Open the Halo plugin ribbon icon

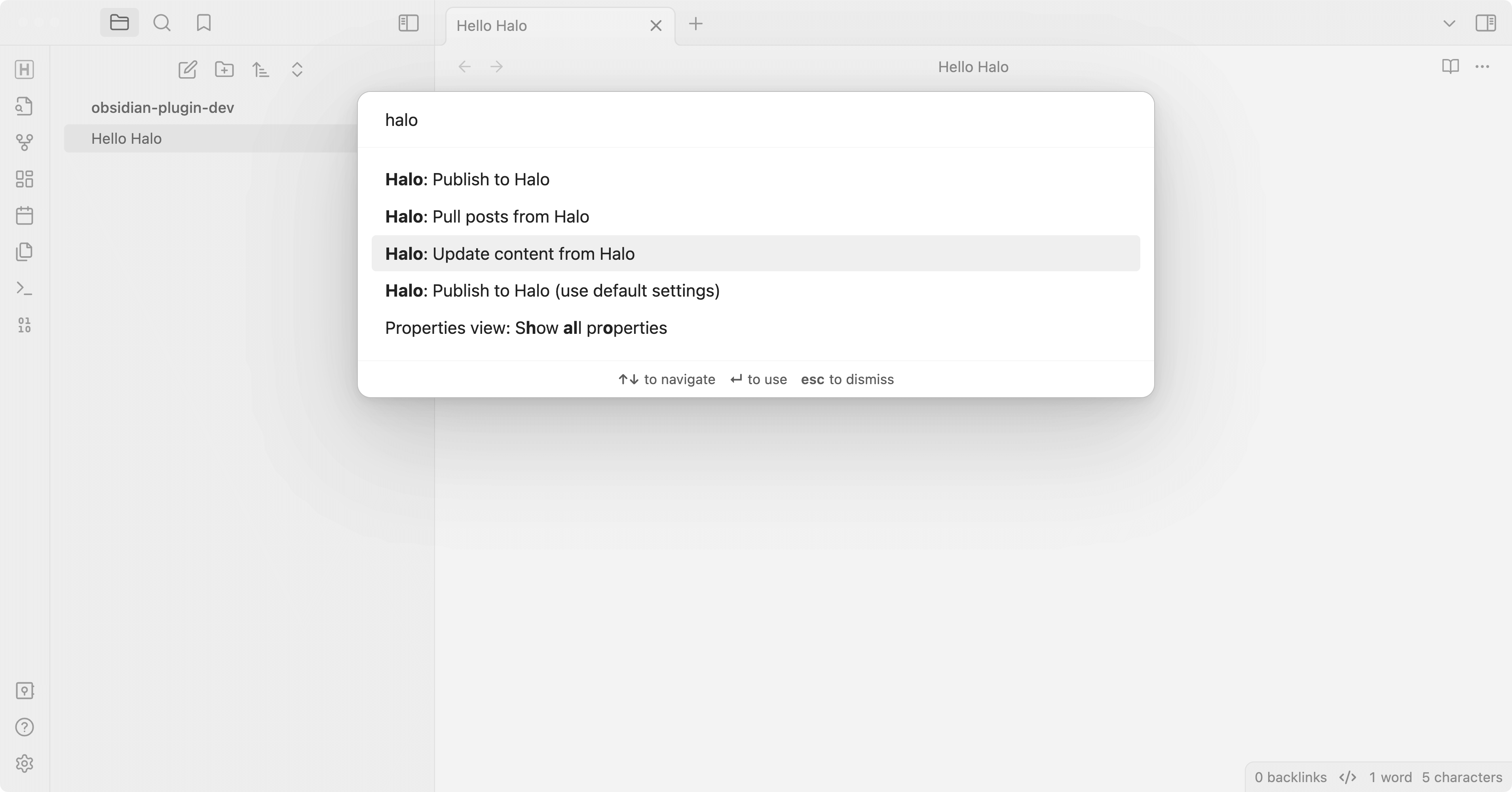pyautogui.click(x=24, y=69)
